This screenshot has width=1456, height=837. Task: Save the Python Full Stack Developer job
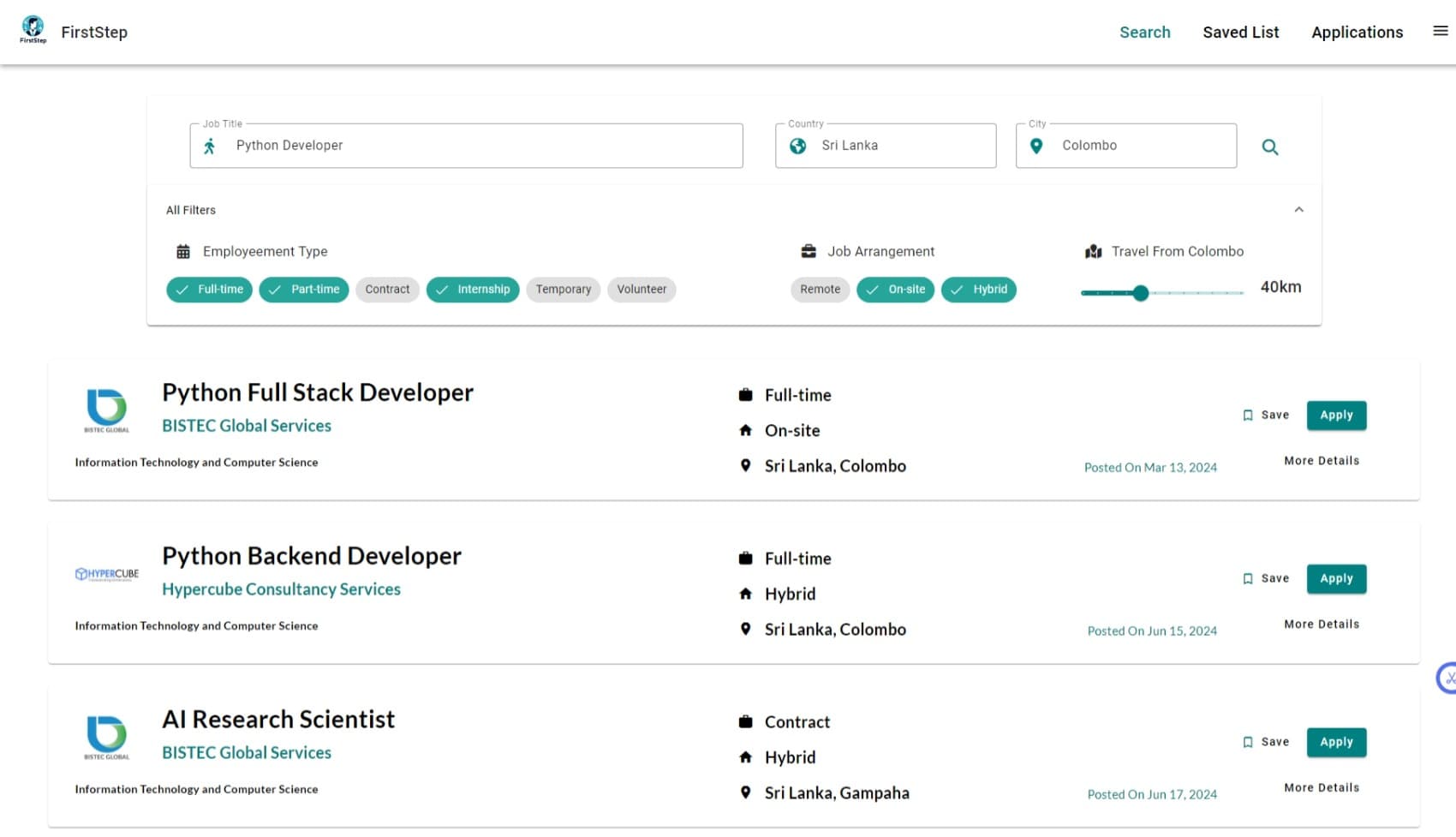[x=1266, y=415]
